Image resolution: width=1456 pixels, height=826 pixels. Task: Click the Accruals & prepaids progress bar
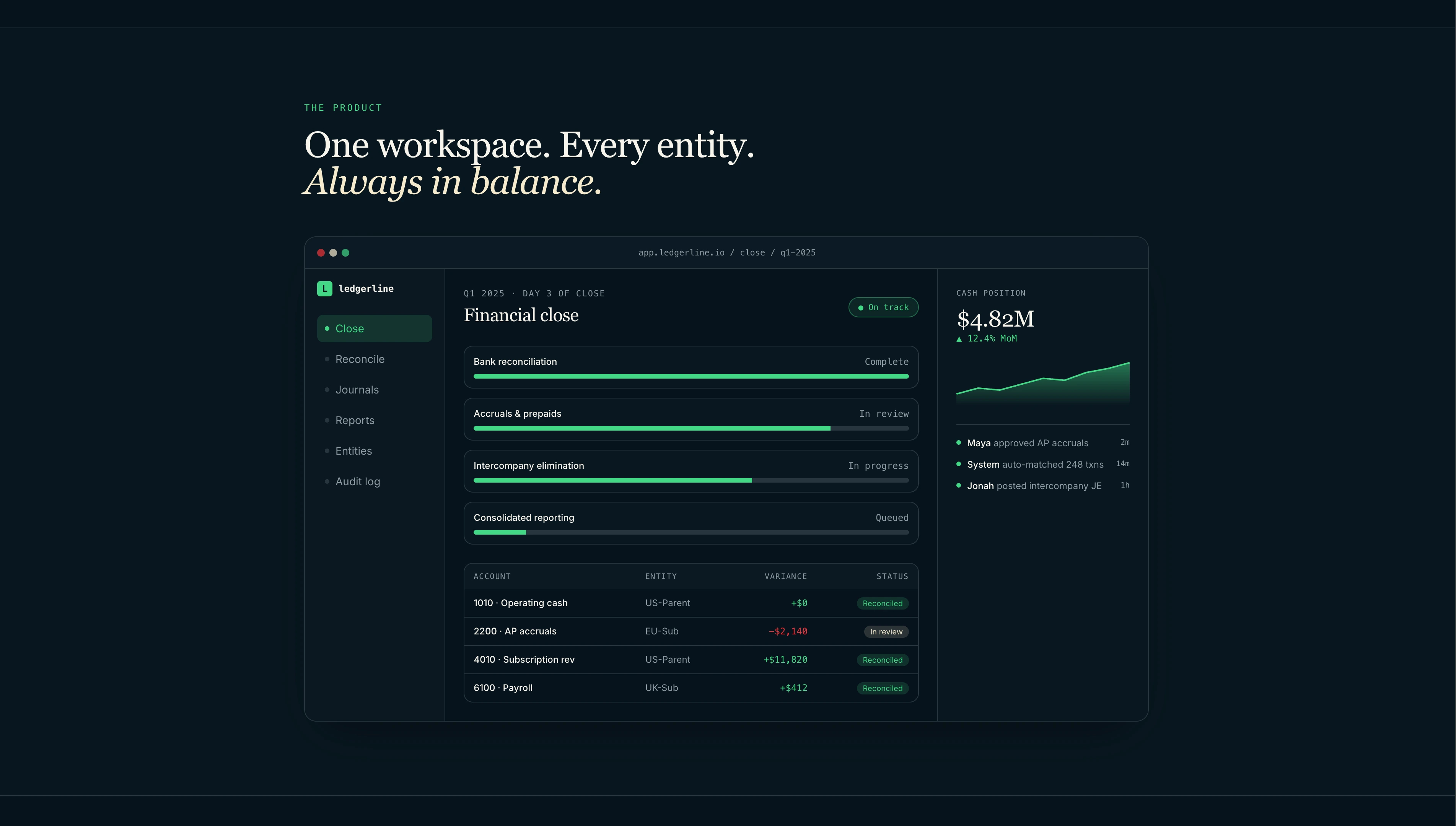[691, 428]
